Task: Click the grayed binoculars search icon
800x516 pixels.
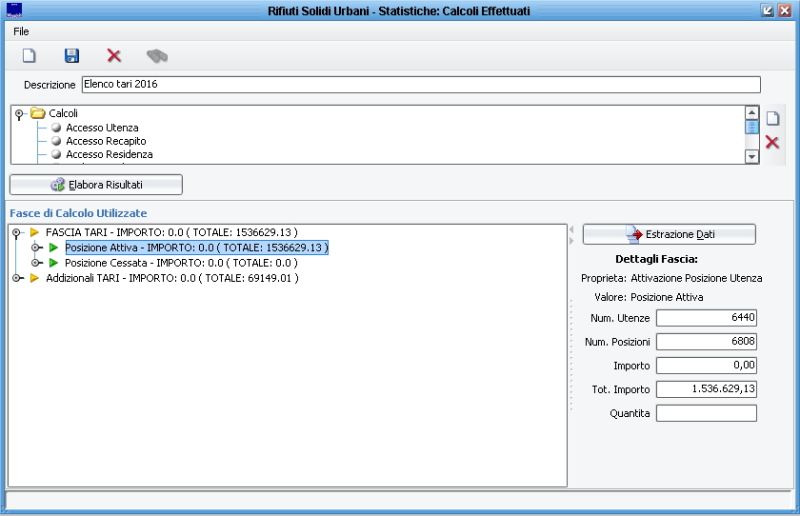Action: tap(157, 56)
